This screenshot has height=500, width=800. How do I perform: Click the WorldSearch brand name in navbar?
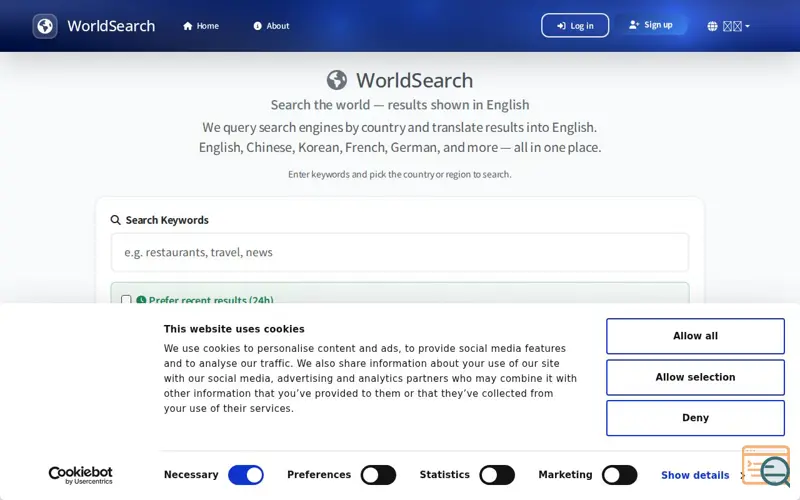[x=111, y=26]
